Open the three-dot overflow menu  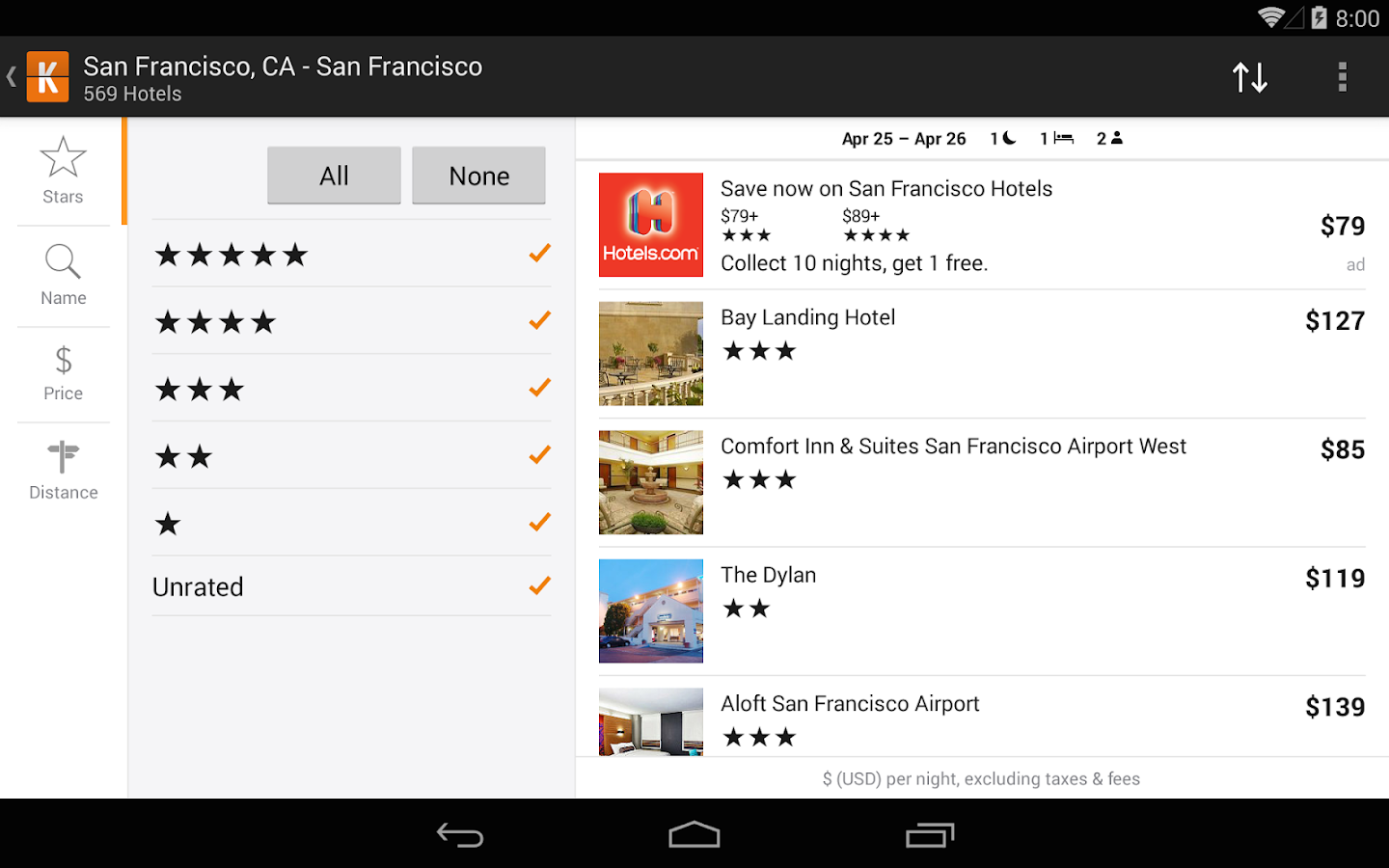pos(1342,77)
